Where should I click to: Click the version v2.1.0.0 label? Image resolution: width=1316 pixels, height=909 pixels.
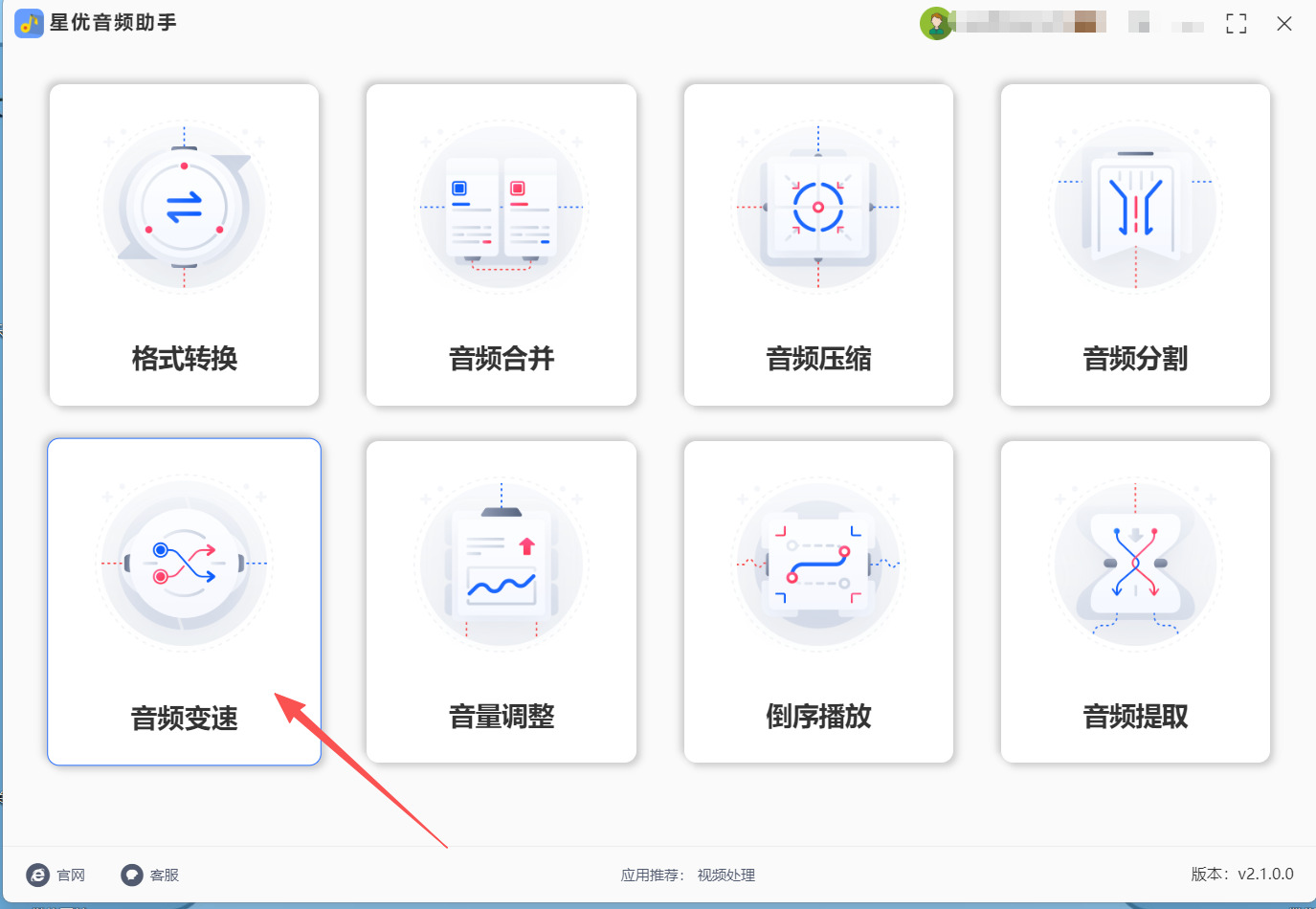click(1242, 874)
